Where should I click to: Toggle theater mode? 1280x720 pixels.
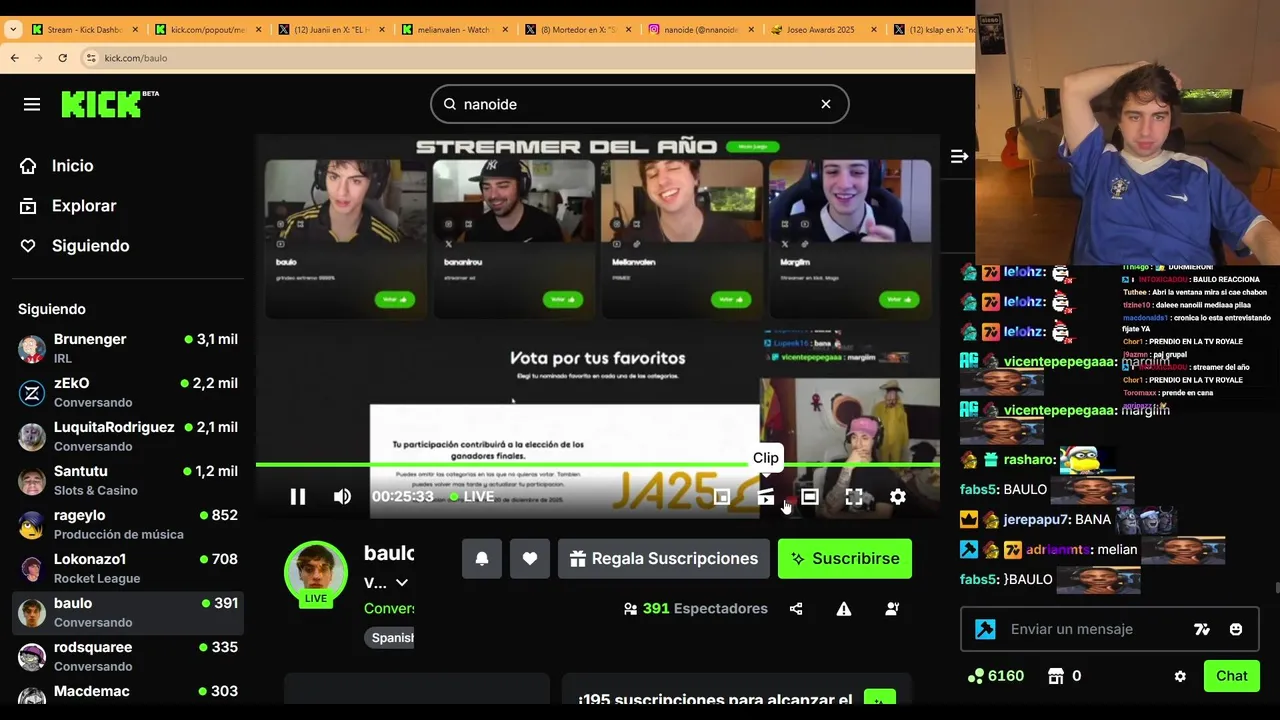click(810, 497)
